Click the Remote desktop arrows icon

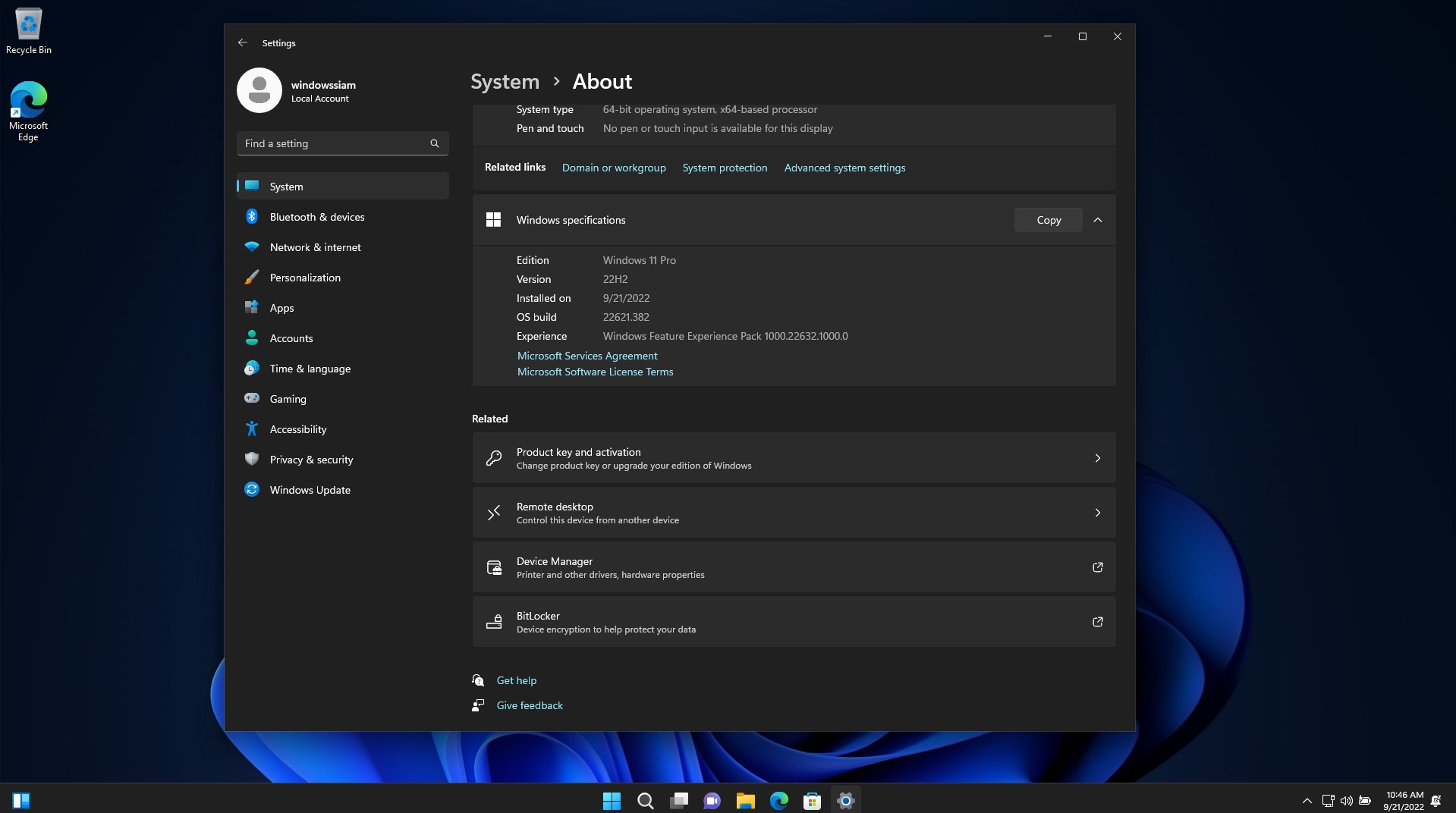pyautogui.click(x=494, y=513)
